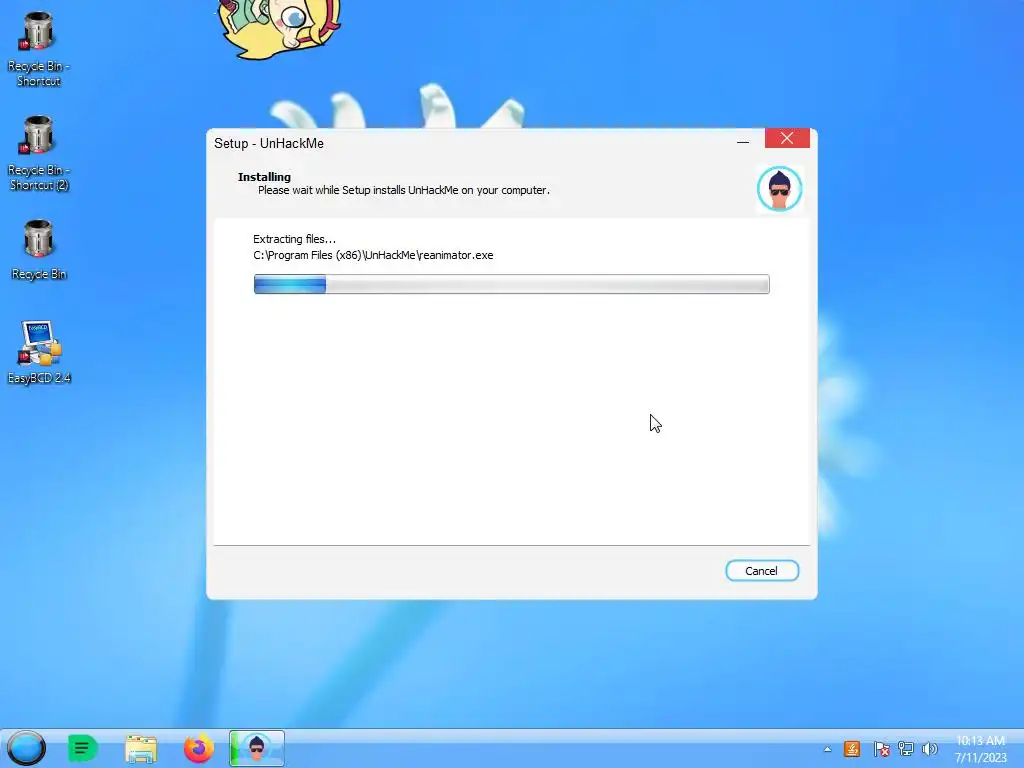Open the volume speaker icon

(x=929, y=749)
